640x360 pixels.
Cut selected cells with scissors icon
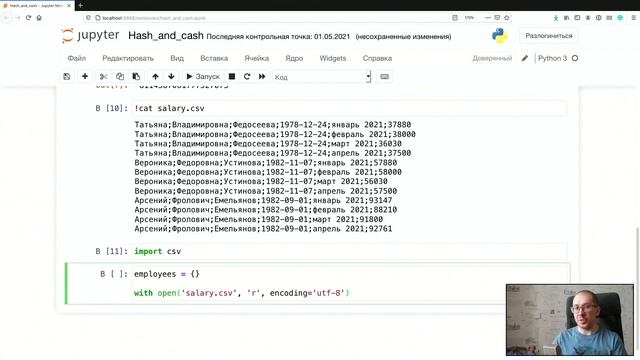coord(104,76)
